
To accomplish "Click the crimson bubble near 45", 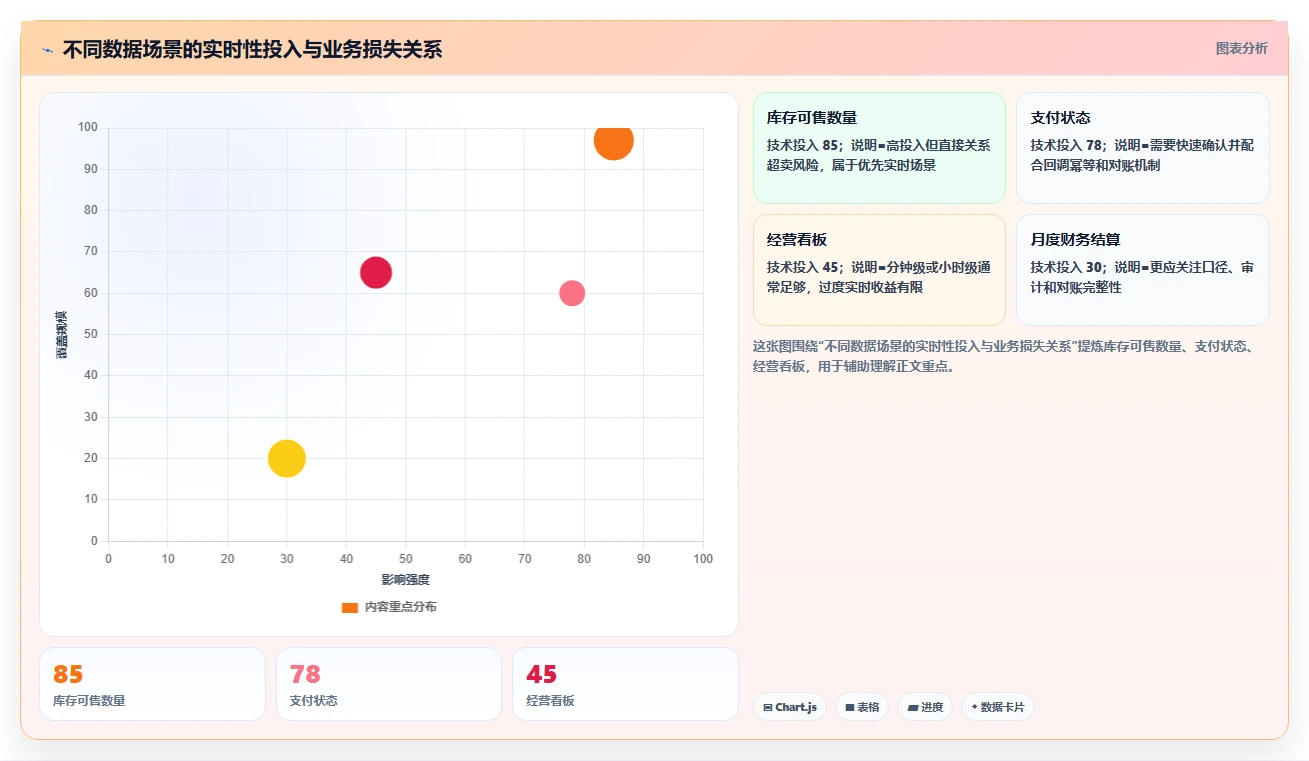I will tap(376, 272).
